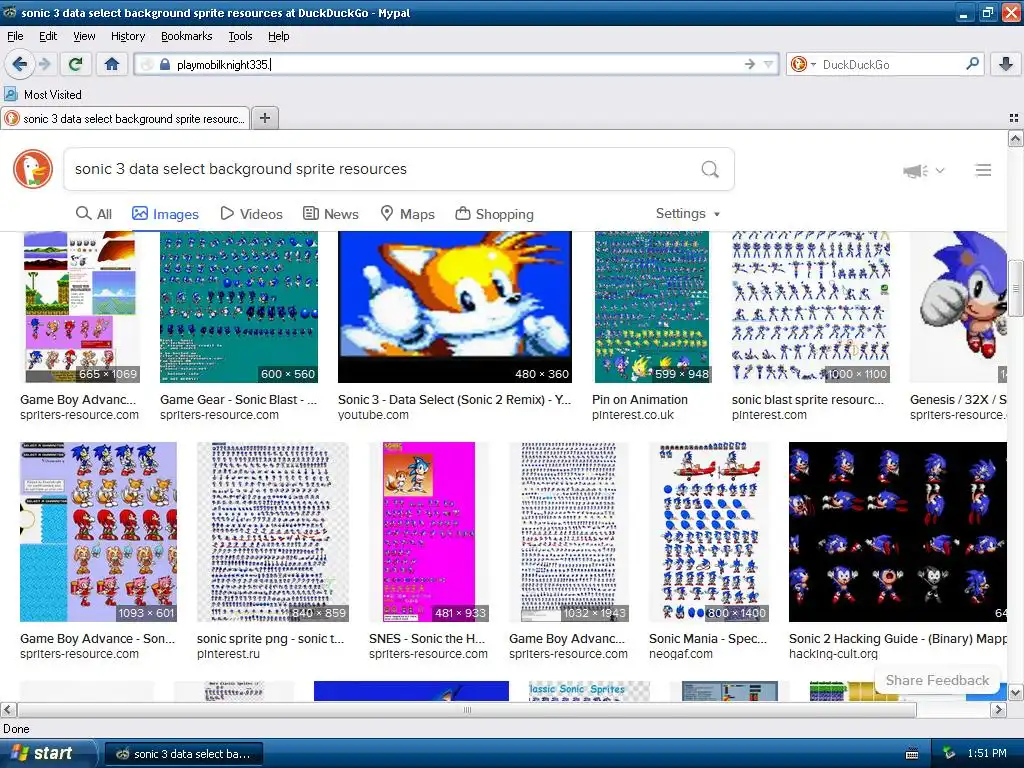
Task: Open the Classic Sonic Sprites thumbnail
Action: tap(589, 691)
